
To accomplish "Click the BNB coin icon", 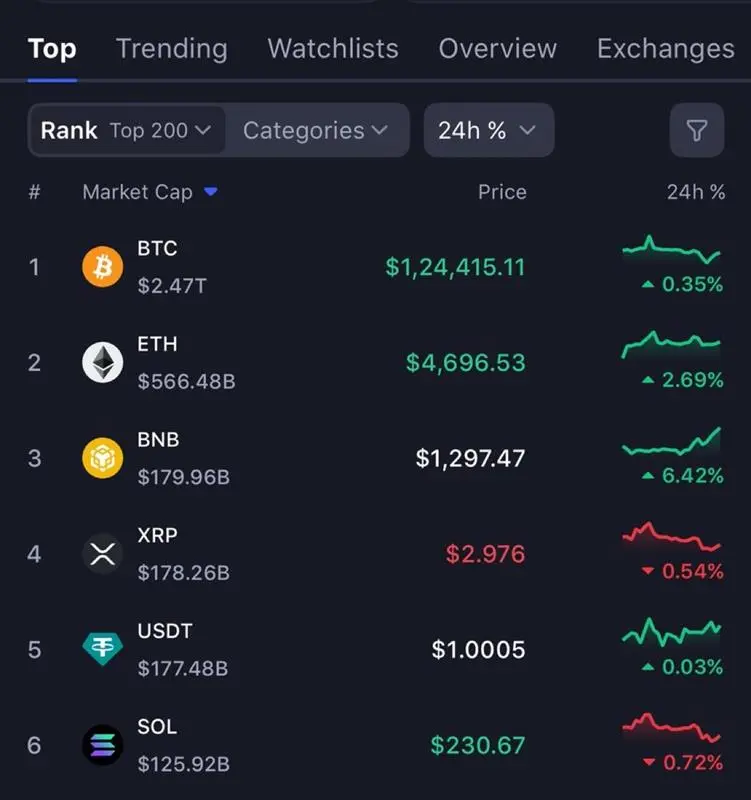I will [x=102, y=458].
